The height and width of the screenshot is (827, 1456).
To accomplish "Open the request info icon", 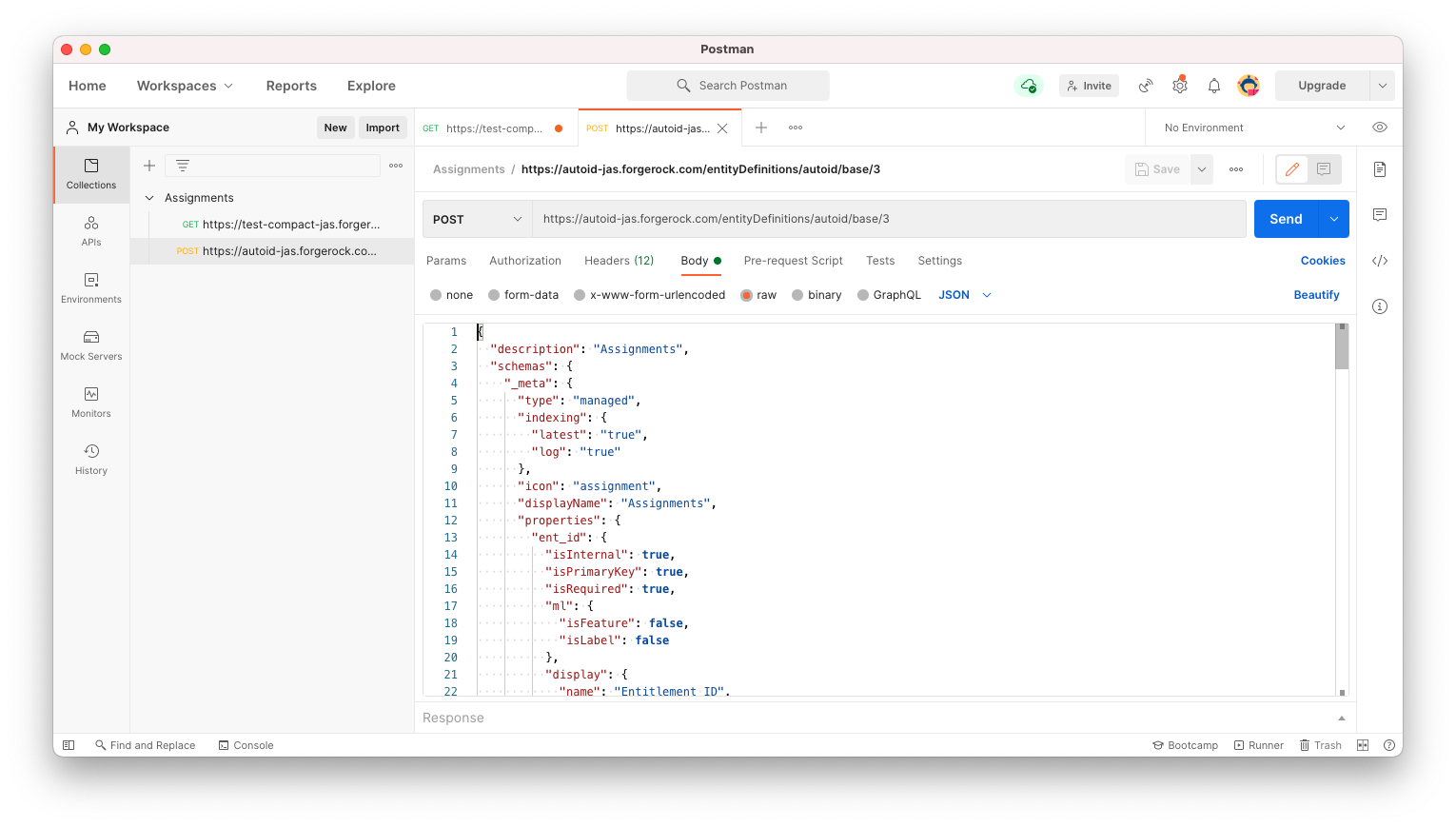I will [1380, 306].
